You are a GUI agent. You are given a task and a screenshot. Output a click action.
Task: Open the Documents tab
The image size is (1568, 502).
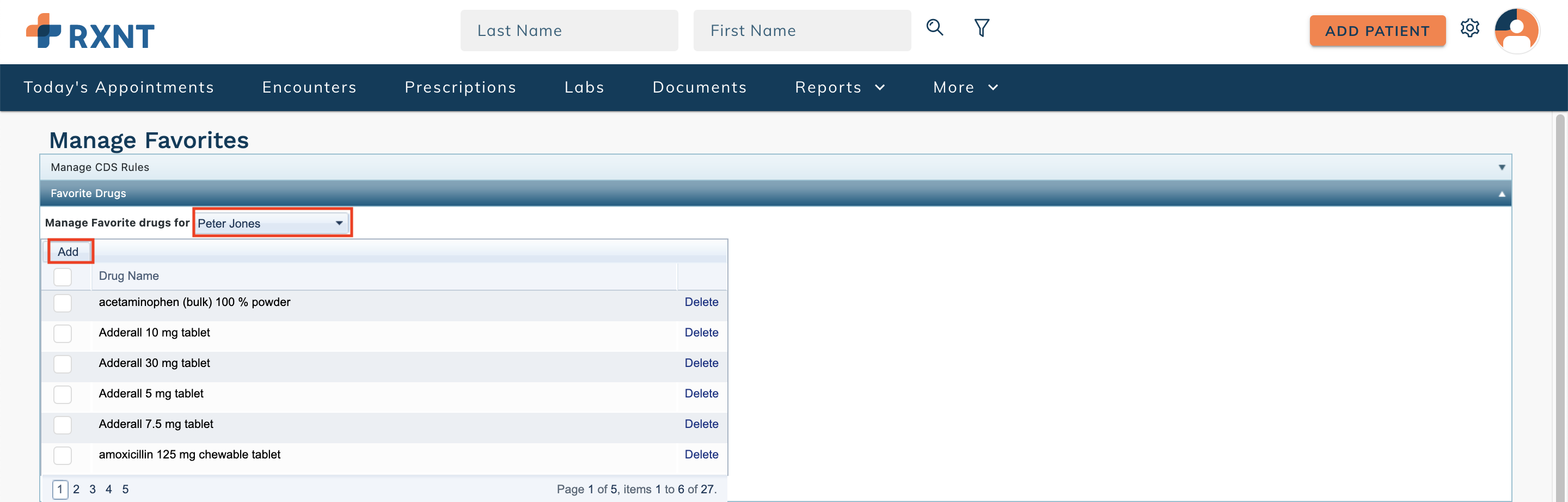(x=700, y=88)
